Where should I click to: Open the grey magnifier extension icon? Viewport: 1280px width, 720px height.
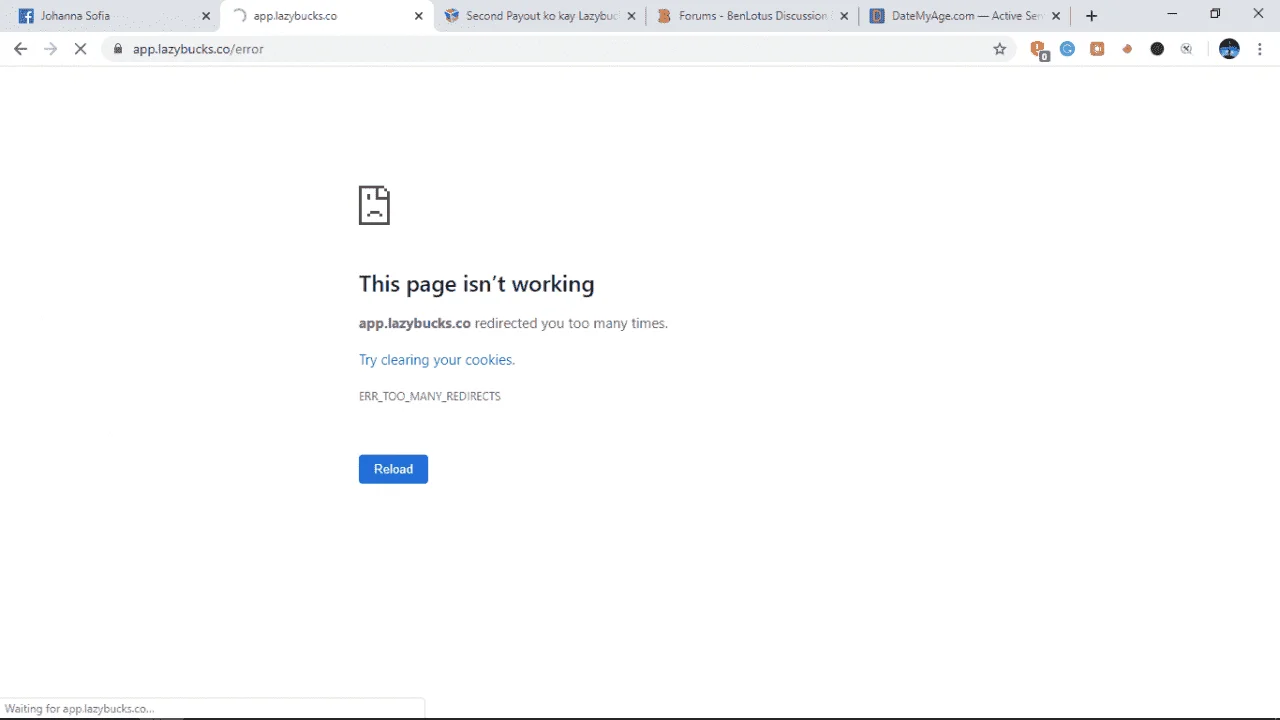[1187, 49]
